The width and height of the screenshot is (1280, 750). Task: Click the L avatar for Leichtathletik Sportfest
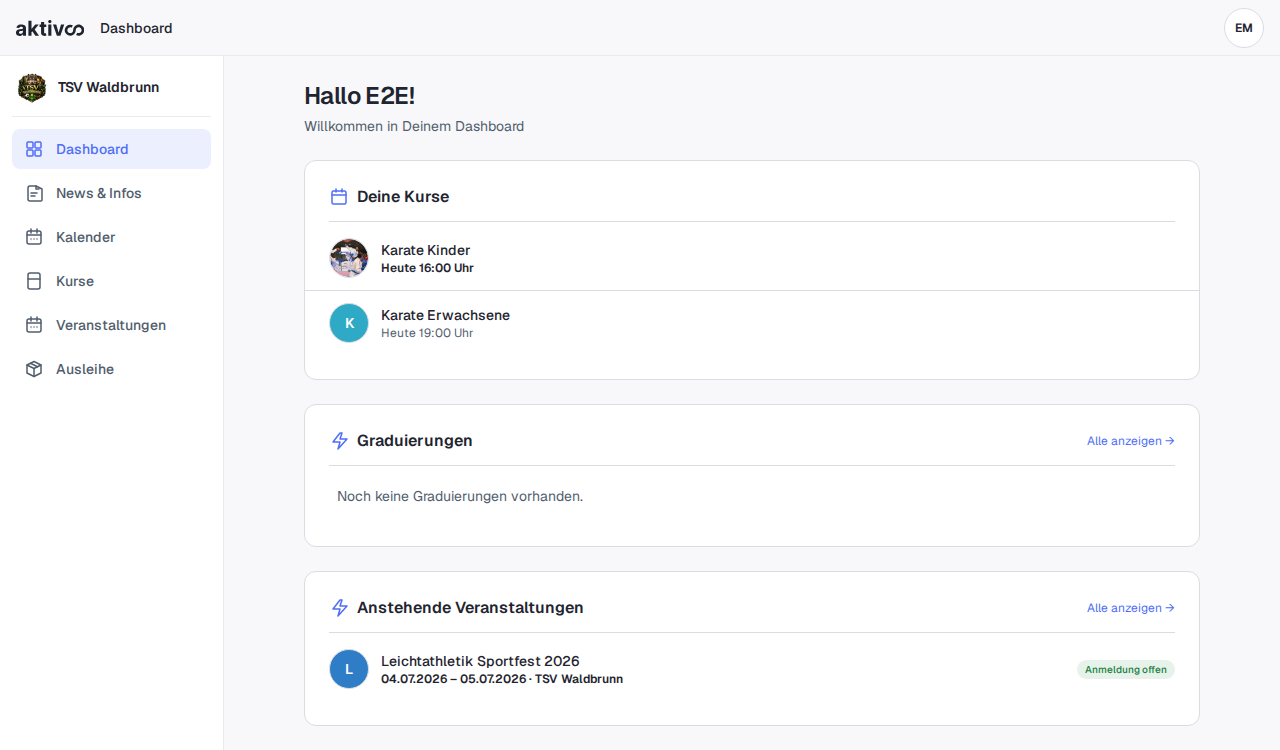click(x=349, y=669)
